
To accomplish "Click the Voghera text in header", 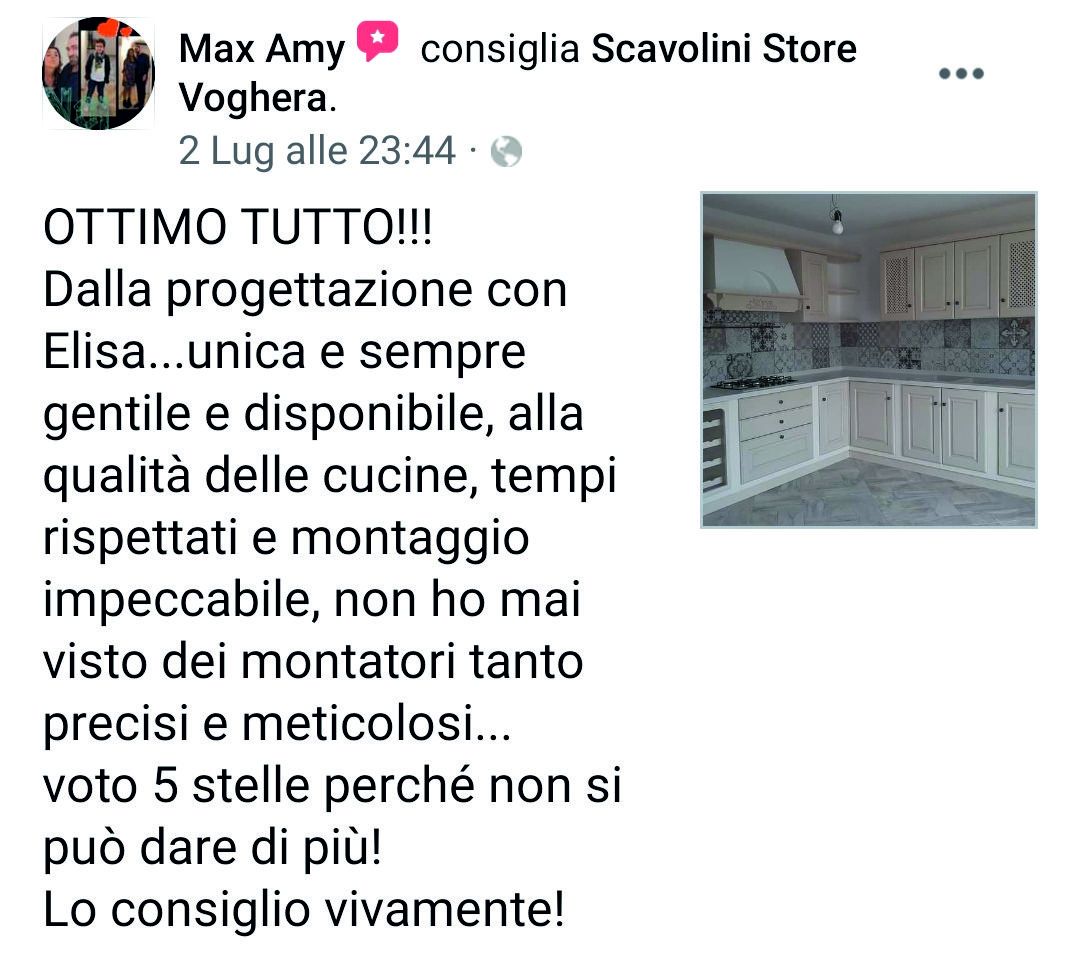I will click(253, 98).
